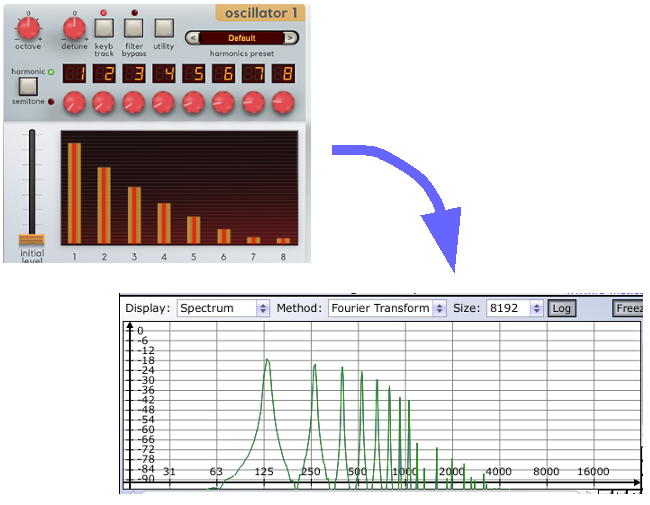
Task: Click the detune knob
Action: coord(74,28)
